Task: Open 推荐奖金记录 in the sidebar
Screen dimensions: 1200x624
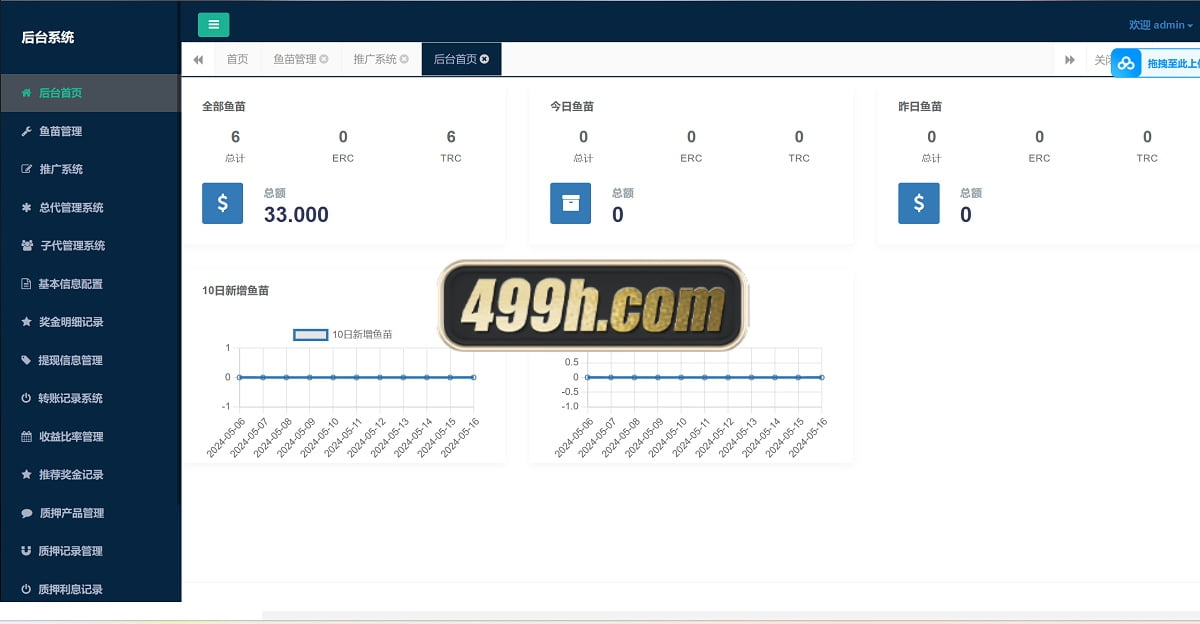Action: 90,475
